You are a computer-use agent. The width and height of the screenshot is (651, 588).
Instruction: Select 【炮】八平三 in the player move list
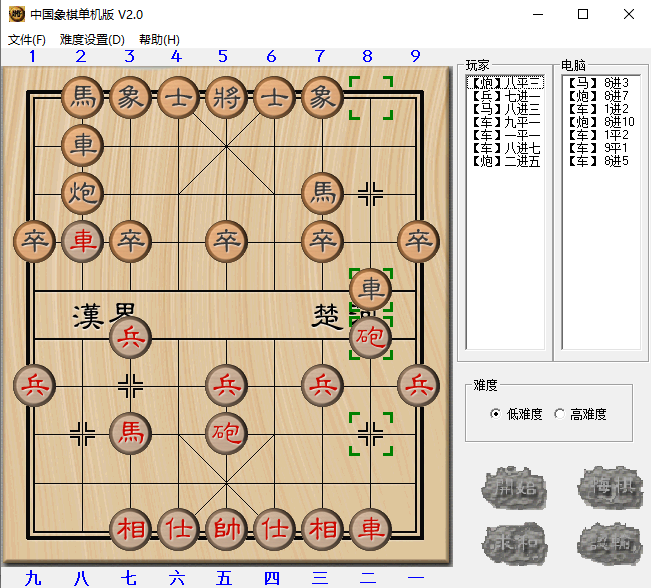505,83
